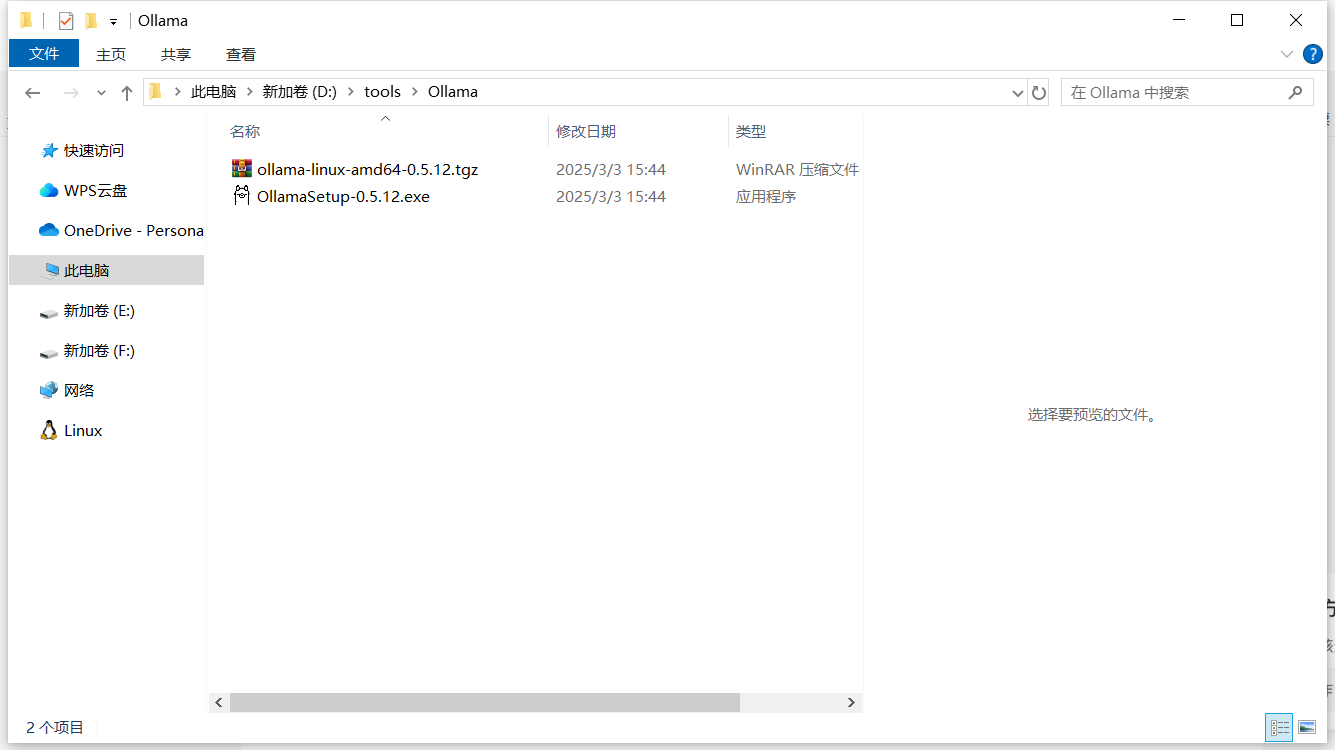Switch to large icons view in status bar
This screenshot has width=1335, height=750.
(1306, 728)
